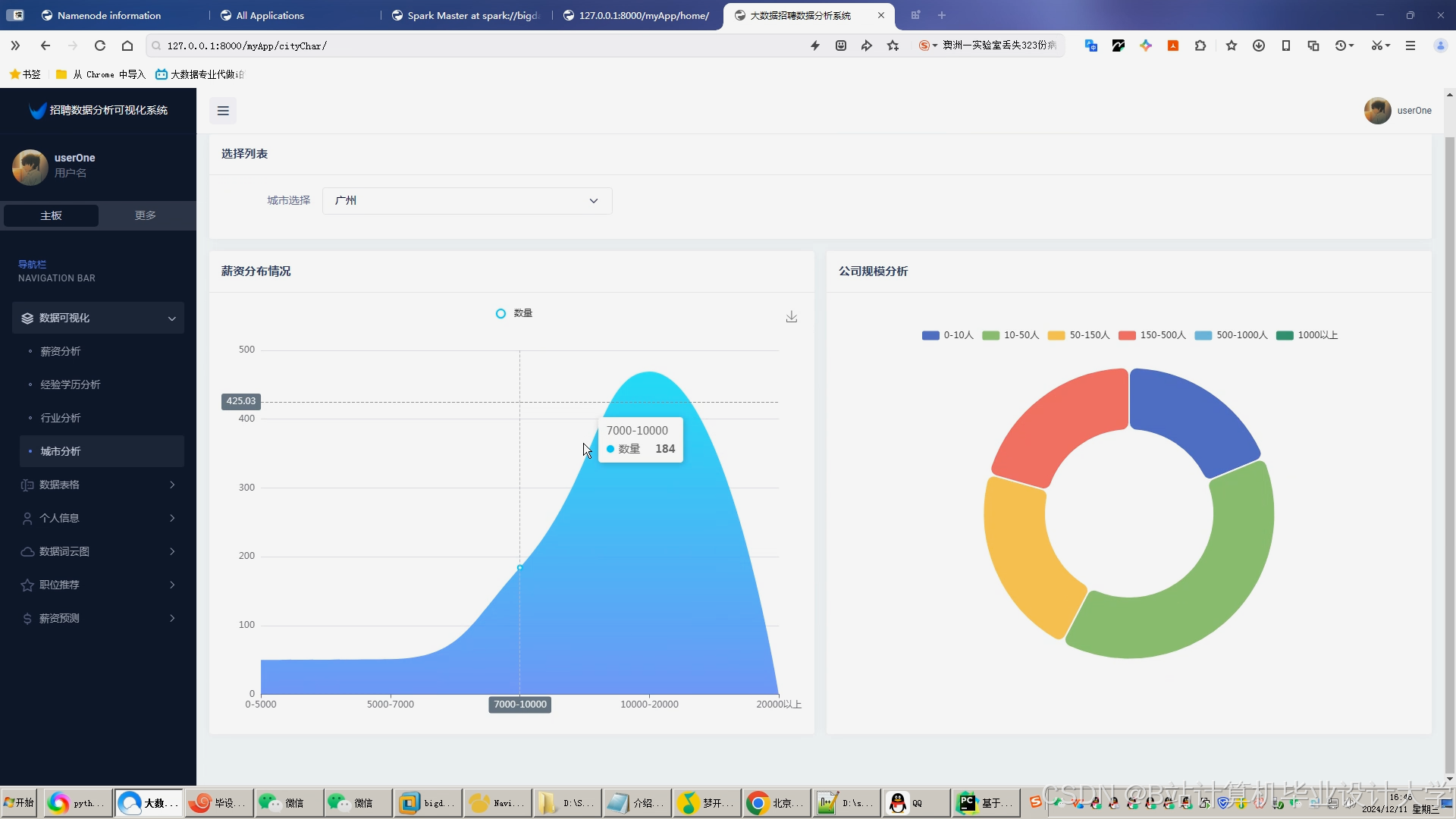Click the browser address bar URL field

pos(303,45)
